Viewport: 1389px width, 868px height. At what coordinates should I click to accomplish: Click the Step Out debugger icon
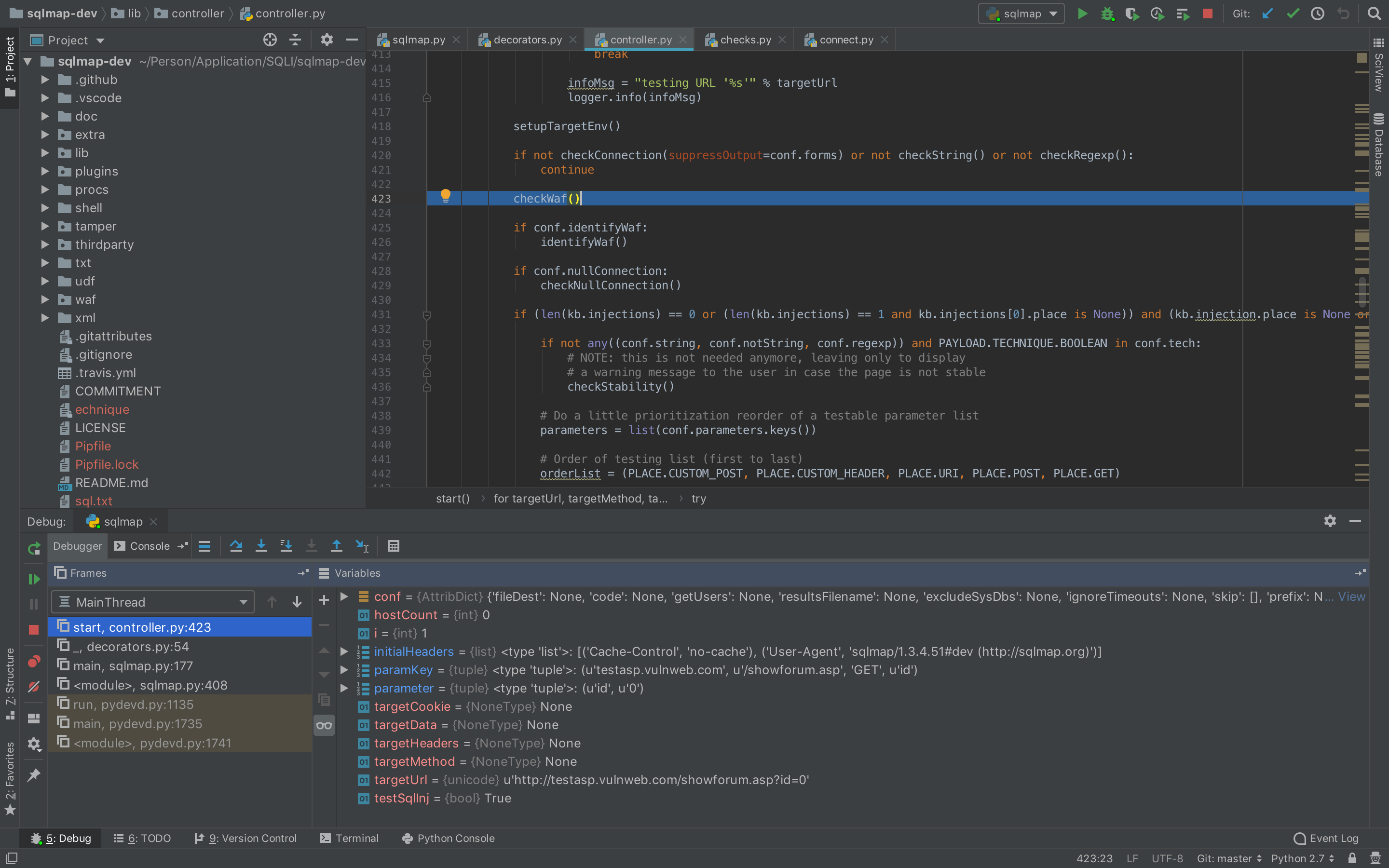[336, 546]
